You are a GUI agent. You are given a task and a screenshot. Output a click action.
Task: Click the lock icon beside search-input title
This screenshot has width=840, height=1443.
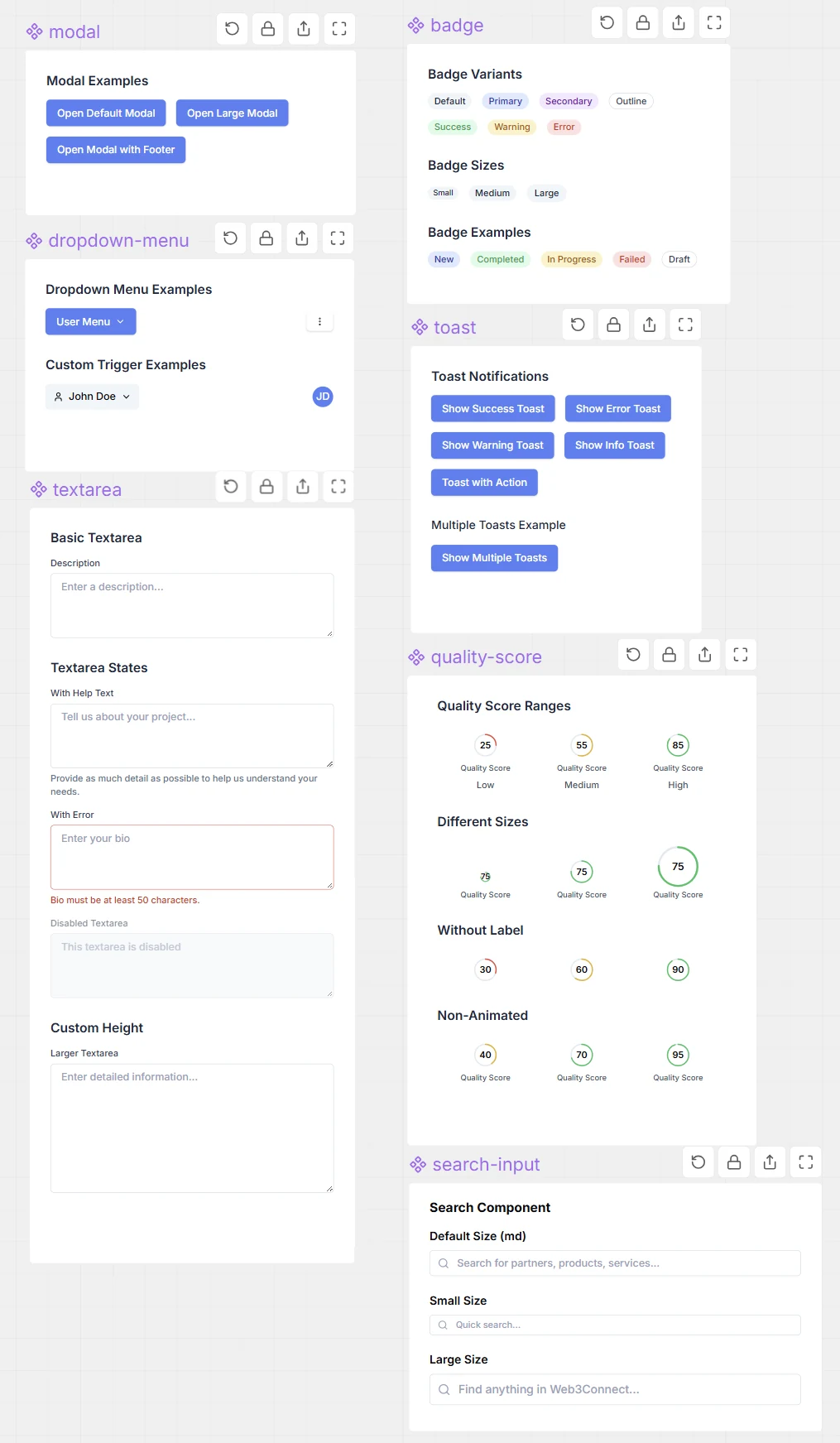[x=734, y=1162]
